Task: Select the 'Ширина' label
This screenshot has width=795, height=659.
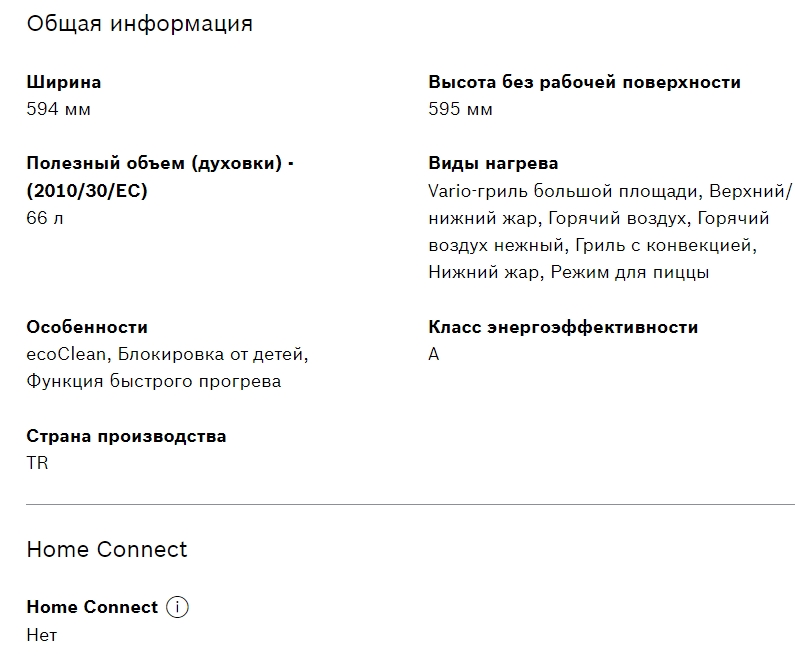Action: point(64,82)
